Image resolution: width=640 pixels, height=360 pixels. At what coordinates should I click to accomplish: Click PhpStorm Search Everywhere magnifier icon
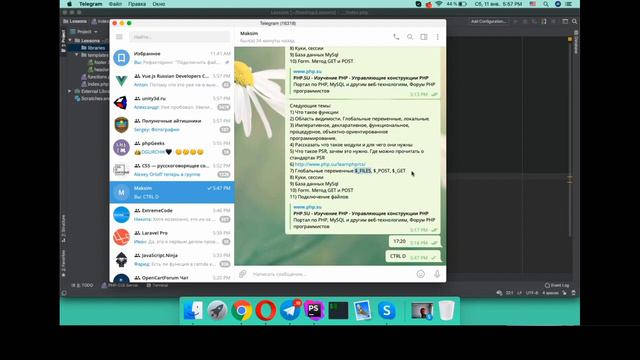coord(574,21)
